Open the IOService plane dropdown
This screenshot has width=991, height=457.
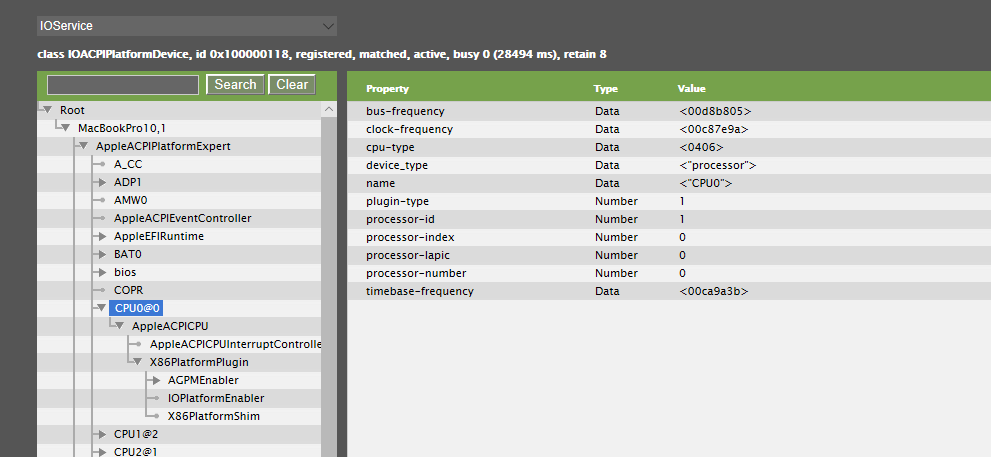tap(186, 26)
